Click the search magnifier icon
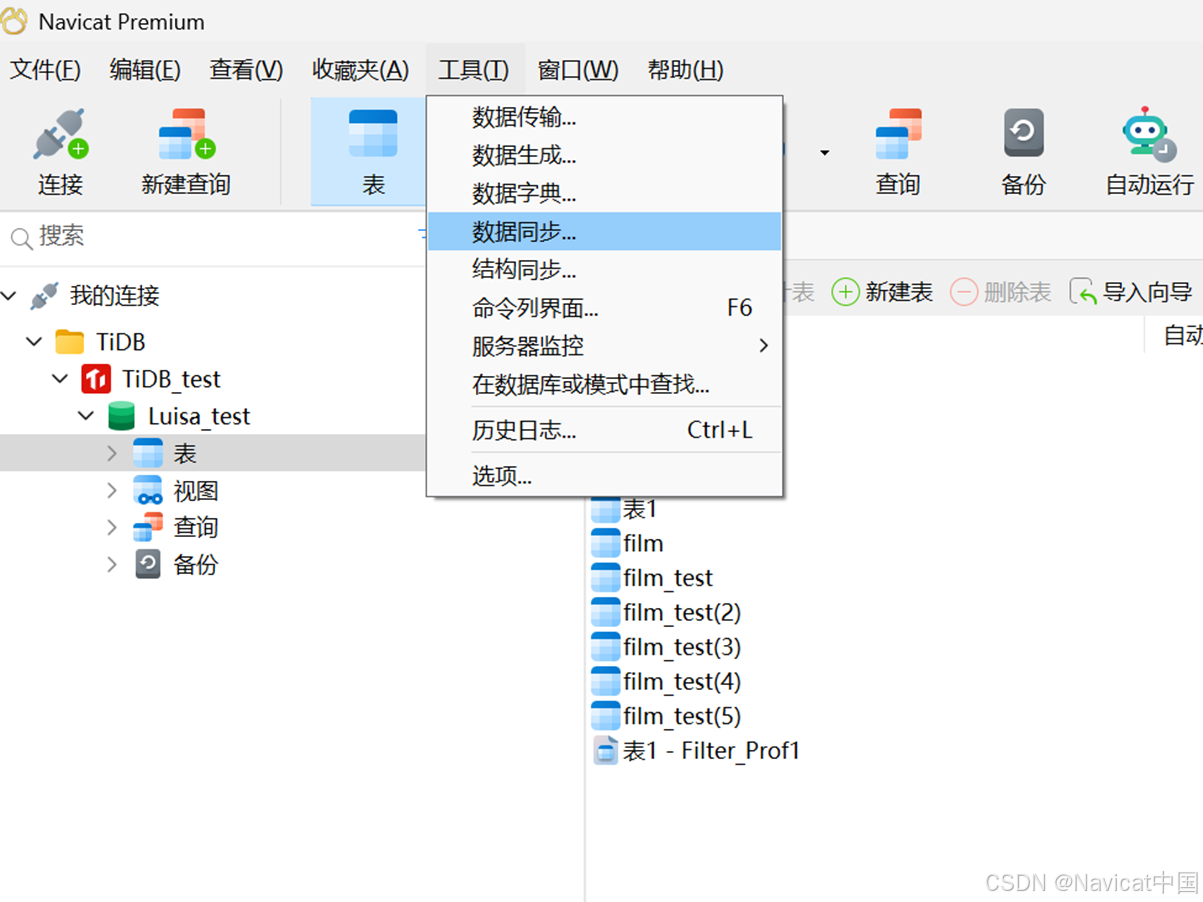 [x=21, y=238]
